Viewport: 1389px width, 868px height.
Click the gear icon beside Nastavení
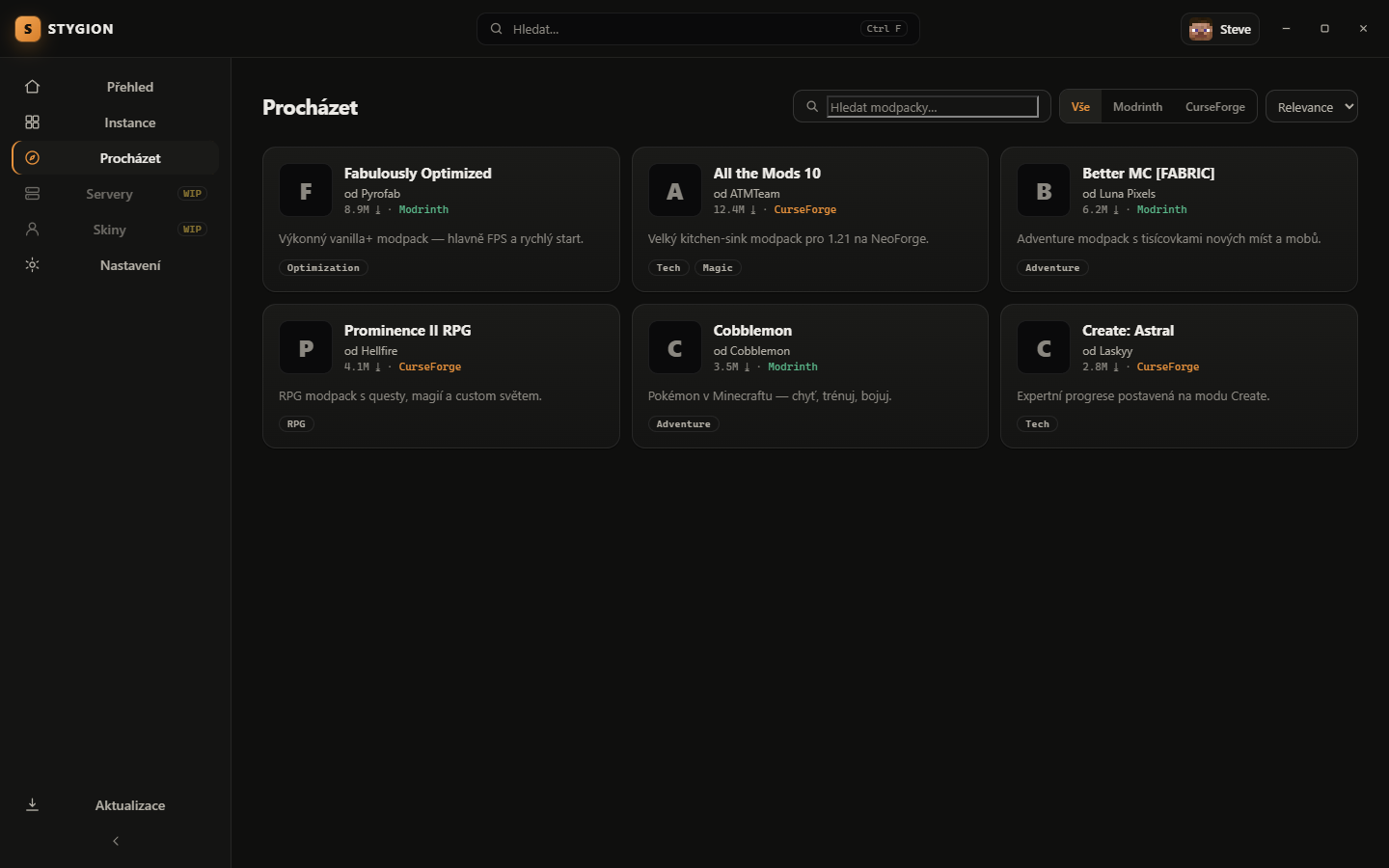point(32,265)
